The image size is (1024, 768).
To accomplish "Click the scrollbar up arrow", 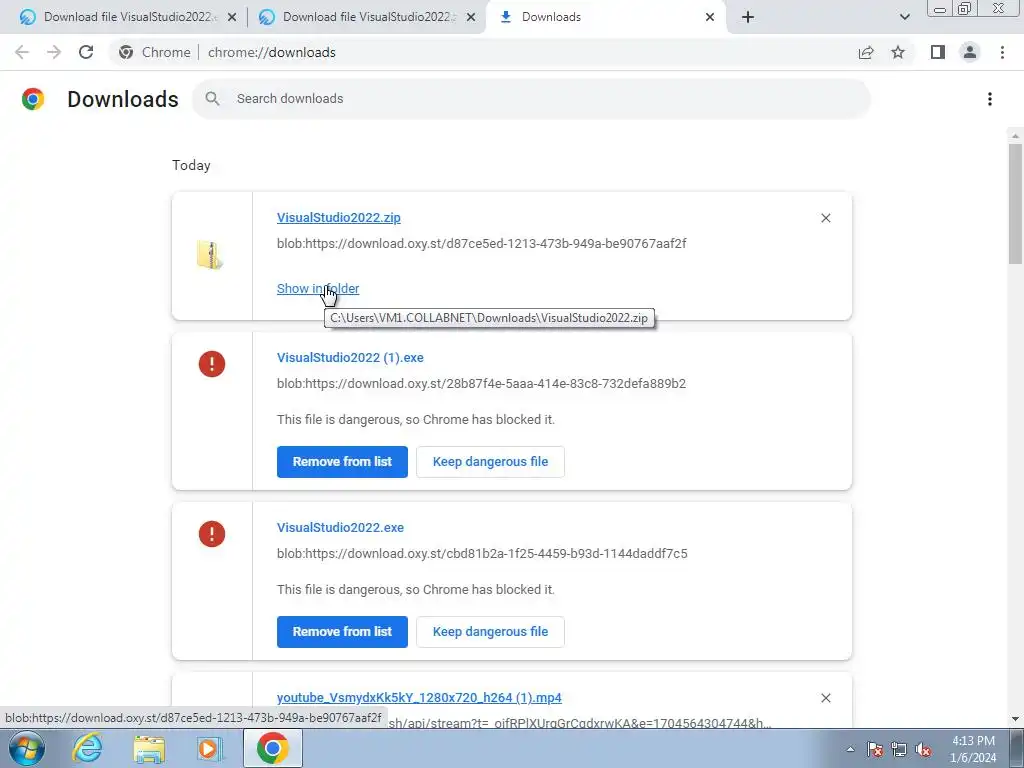I will coord(1015,136).
